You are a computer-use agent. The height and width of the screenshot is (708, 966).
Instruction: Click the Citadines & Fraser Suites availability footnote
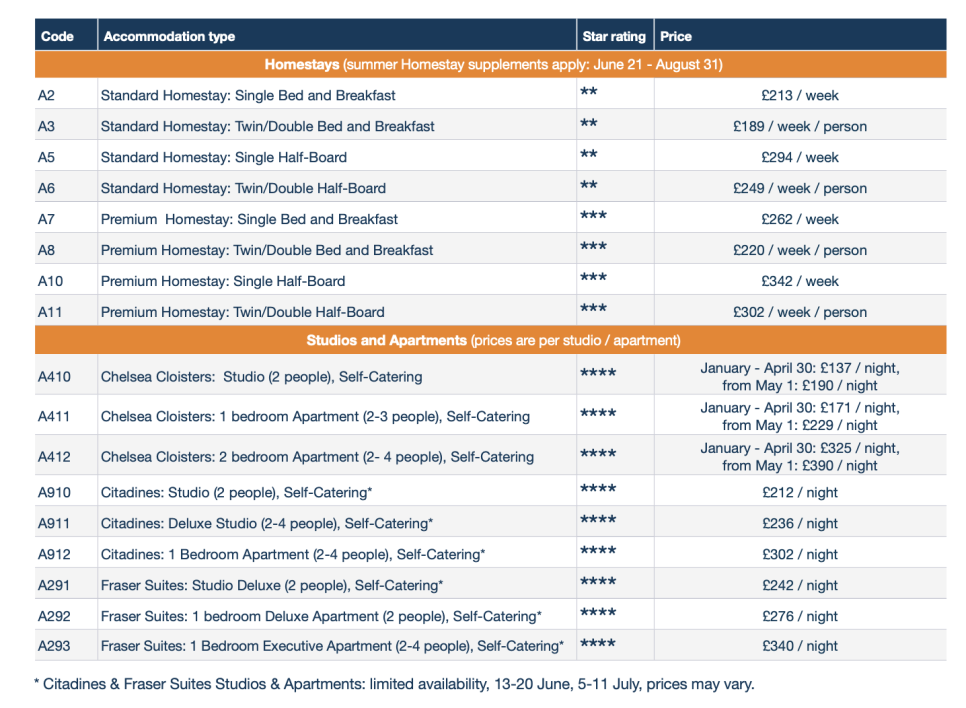394,684
